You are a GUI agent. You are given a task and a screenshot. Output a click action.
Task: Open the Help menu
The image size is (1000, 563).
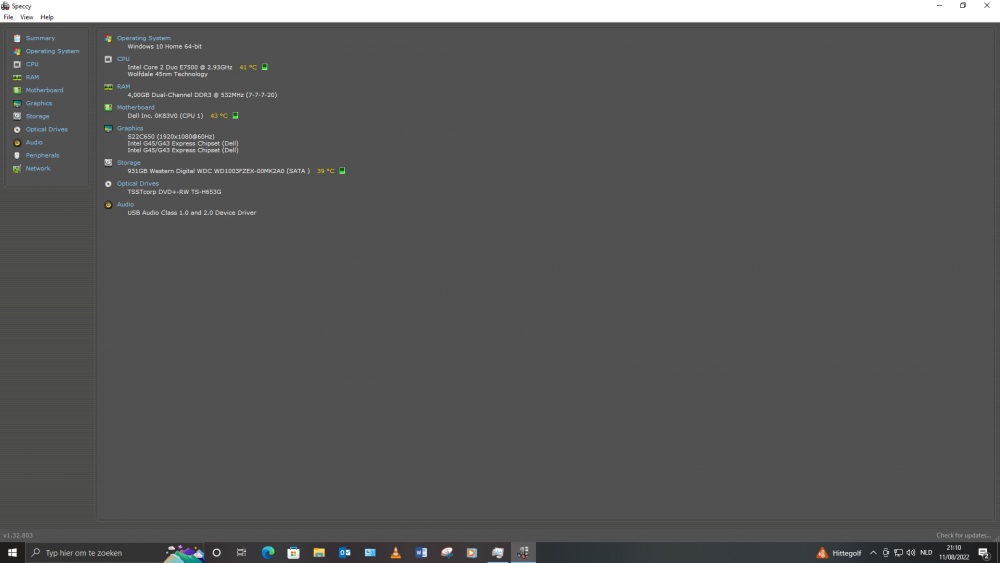(47, 17)
